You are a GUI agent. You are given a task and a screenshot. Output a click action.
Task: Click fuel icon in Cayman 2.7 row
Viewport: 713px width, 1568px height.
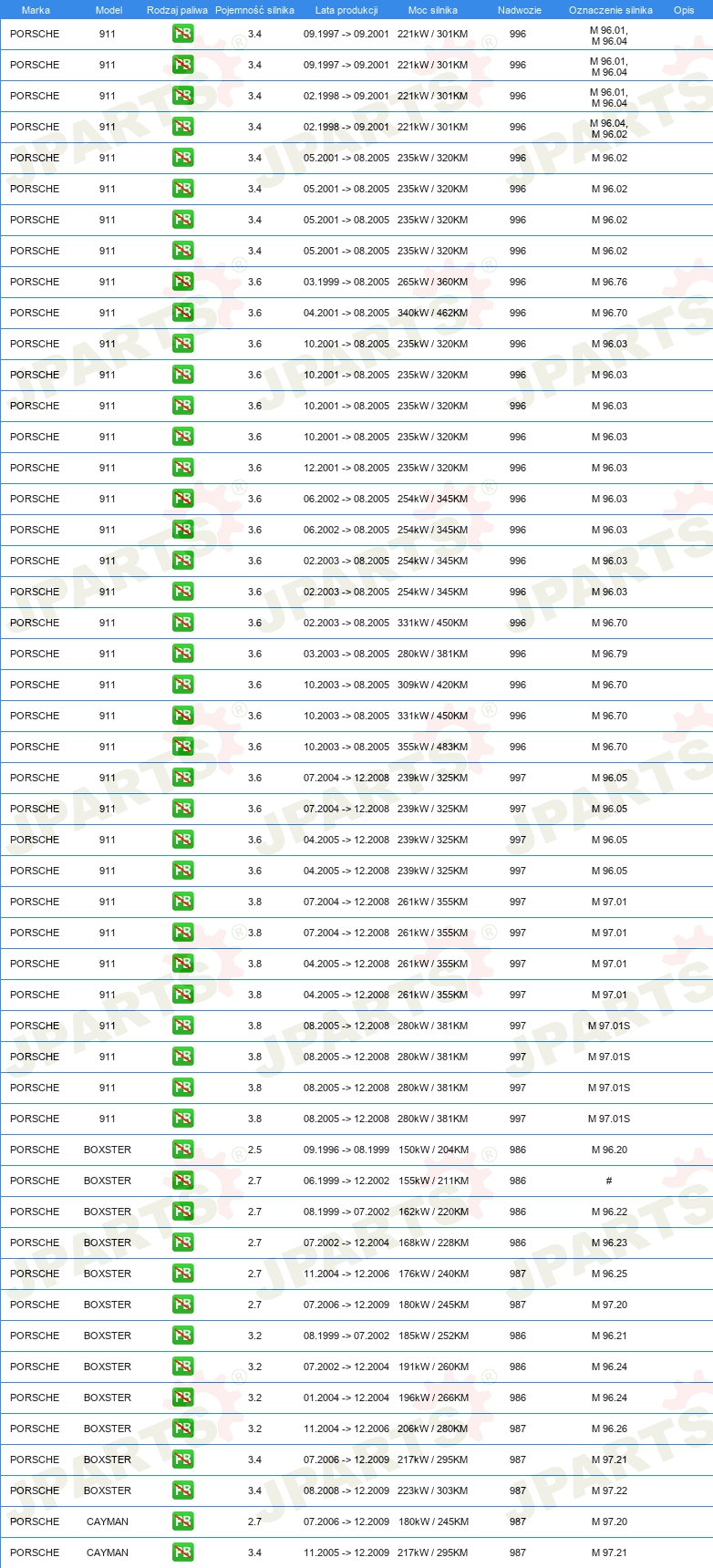[x=182, y=1522]
